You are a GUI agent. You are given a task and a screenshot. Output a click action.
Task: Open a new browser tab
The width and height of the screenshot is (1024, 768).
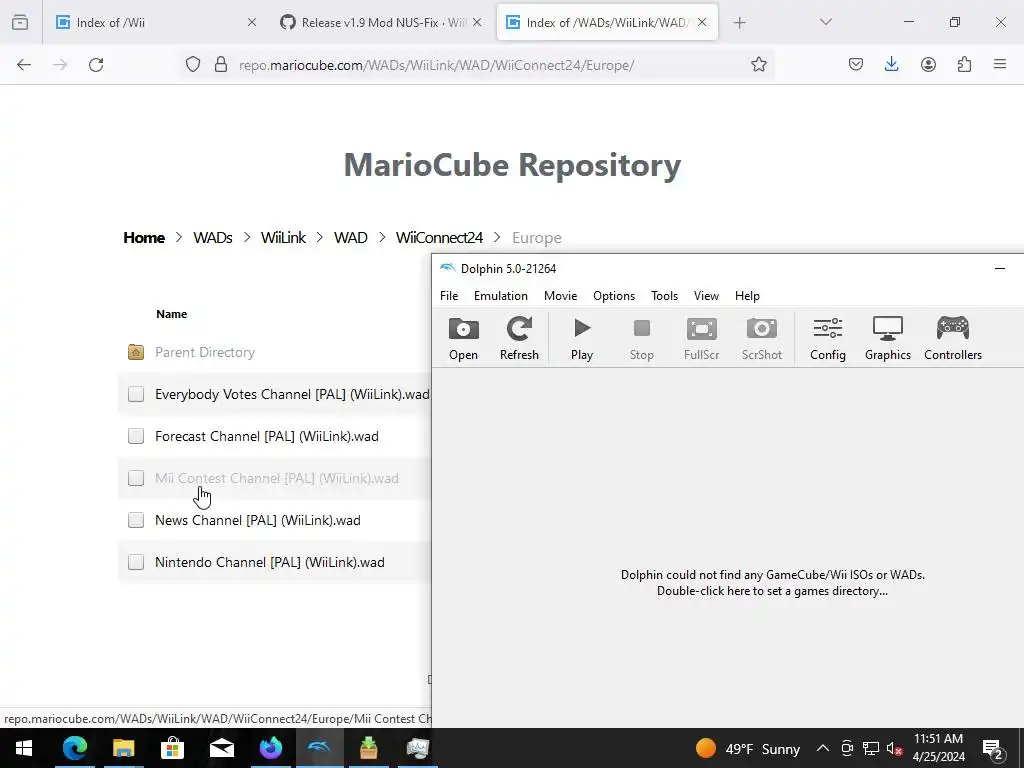pos(739,22)
